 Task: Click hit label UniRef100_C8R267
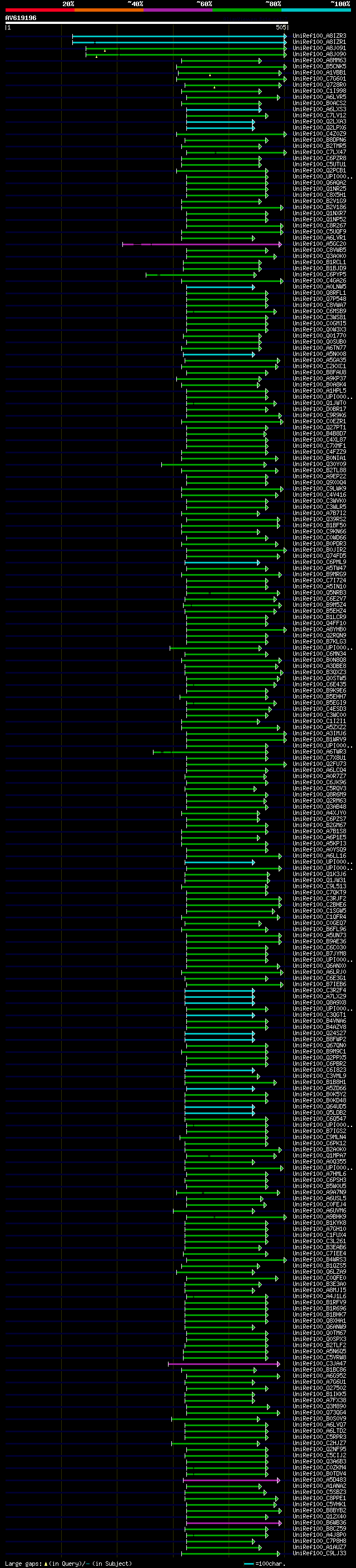coord(319,225)
